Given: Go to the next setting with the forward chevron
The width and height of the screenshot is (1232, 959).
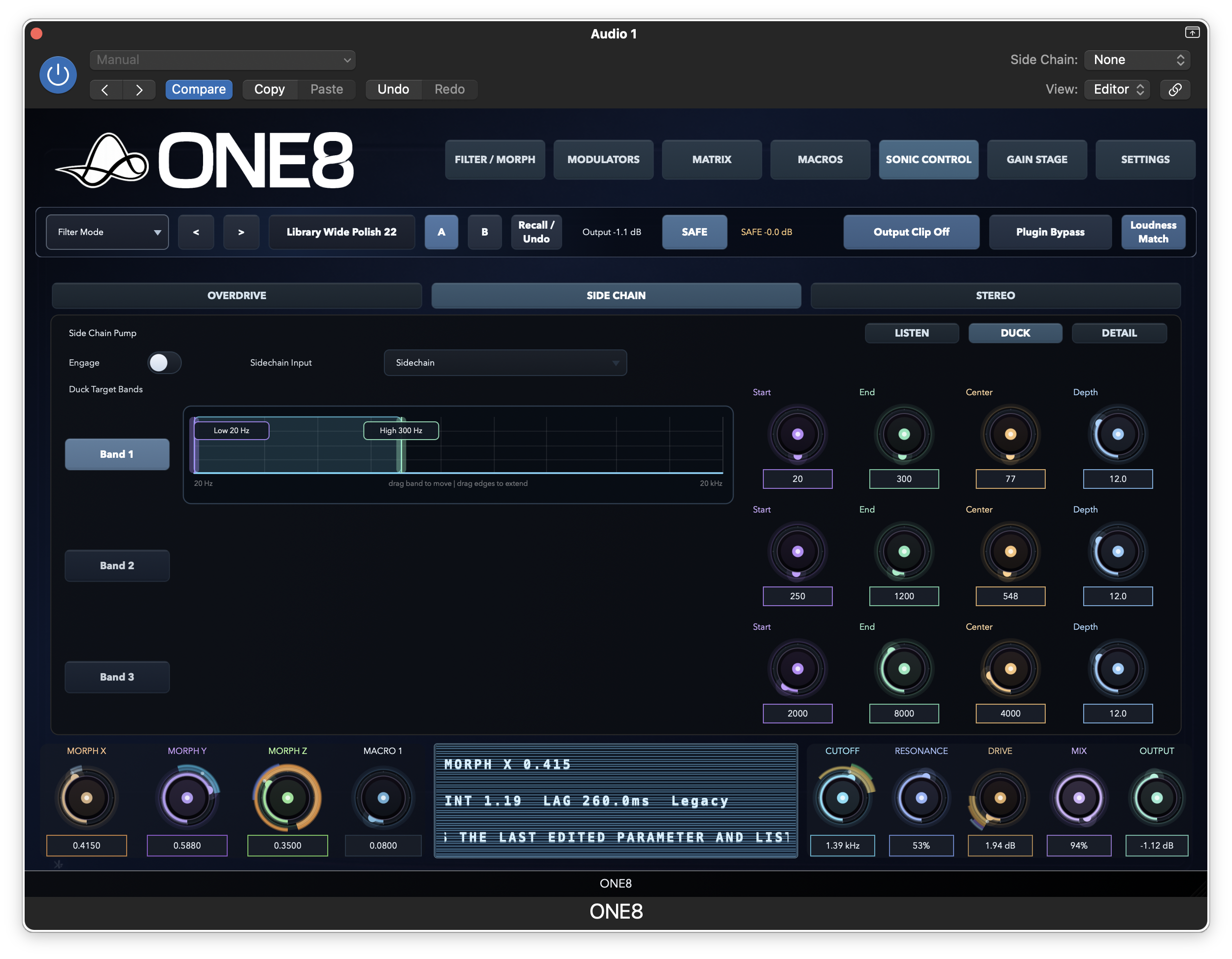Looking at the screenshot, I should tap(139, 89).
